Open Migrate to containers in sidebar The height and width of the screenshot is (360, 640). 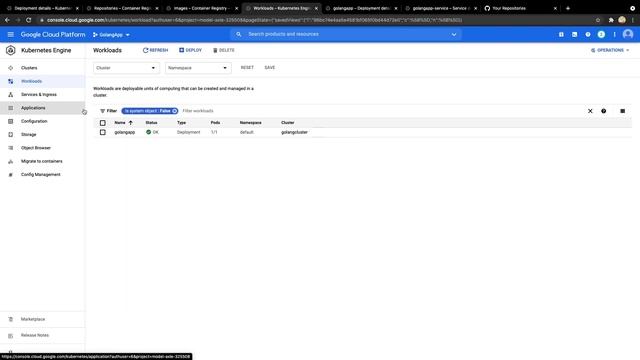coord(42,161)
